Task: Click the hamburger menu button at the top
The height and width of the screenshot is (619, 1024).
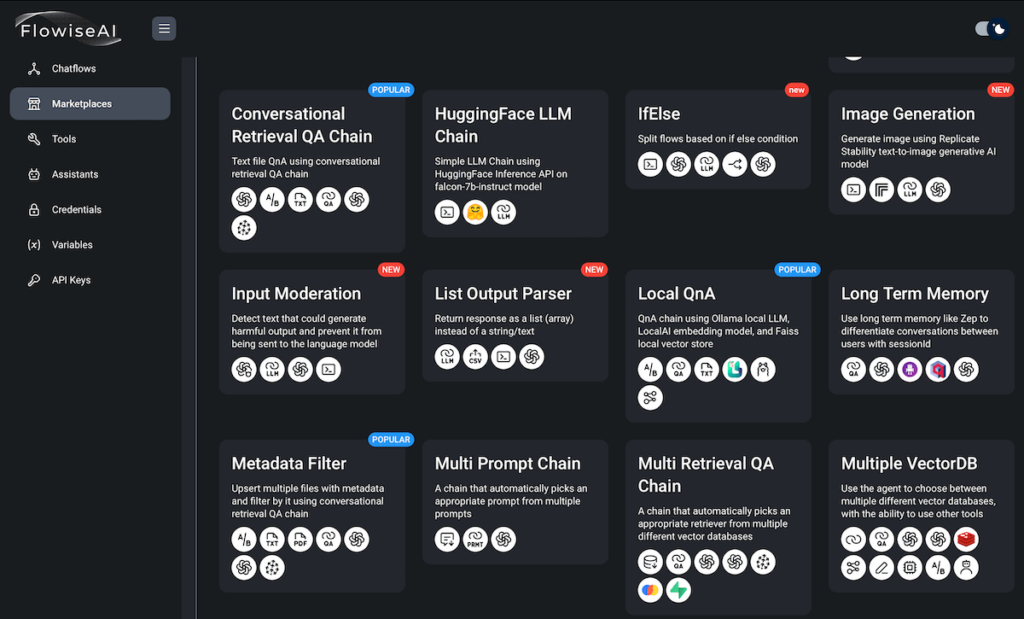Action: (164, 28)
